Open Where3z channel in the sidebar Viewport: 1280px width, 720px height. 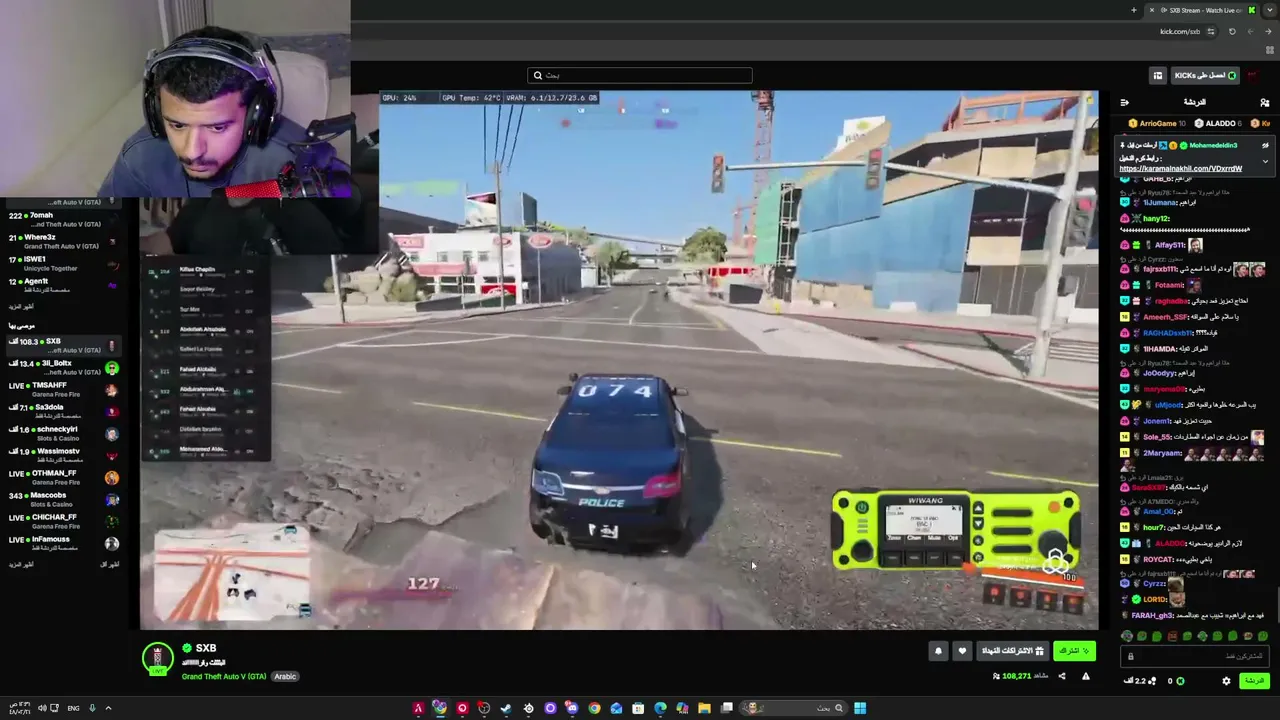tap(63, 242)
